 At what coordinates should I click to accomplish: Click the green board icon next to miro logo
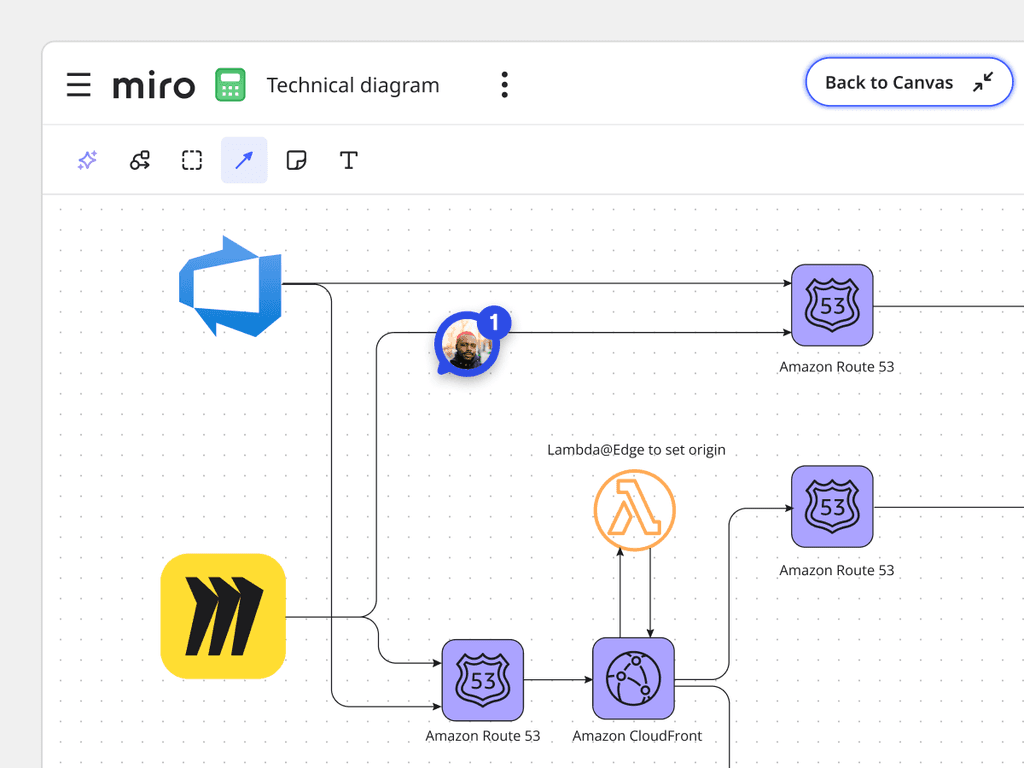[230, 85]
